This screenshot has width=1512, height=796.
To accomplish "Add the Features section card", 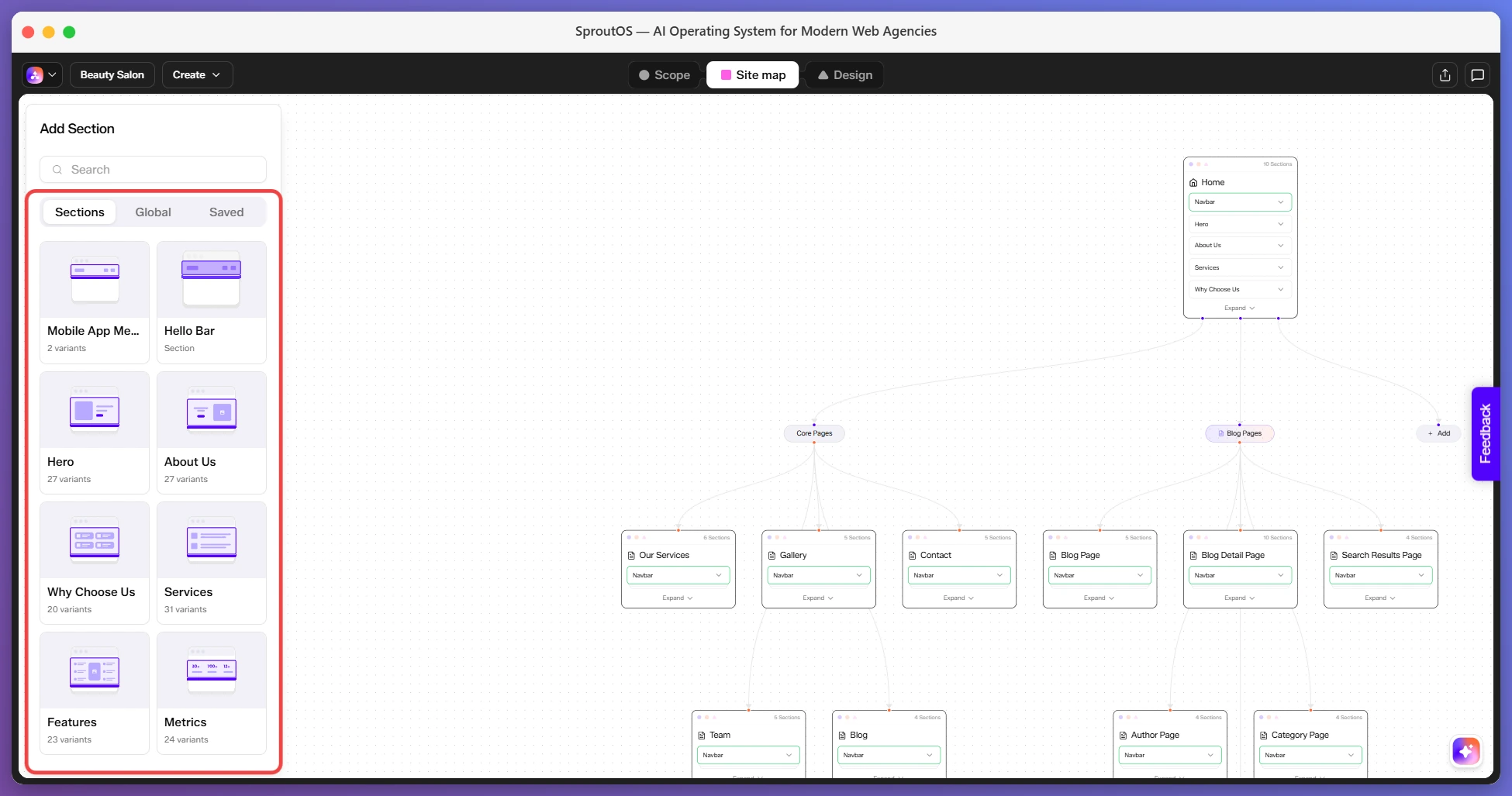I will [95, 693].
